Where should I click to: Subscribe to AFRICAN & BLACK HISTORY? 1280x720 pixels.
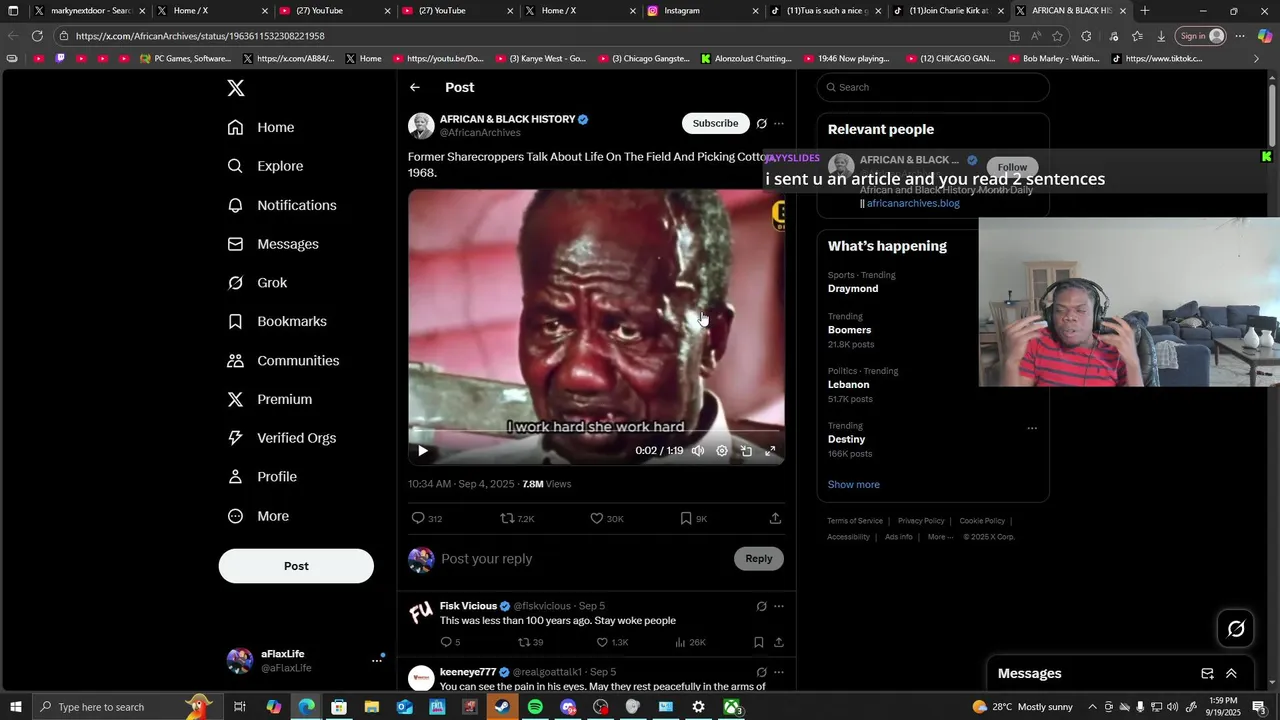[x=716, y=123]
